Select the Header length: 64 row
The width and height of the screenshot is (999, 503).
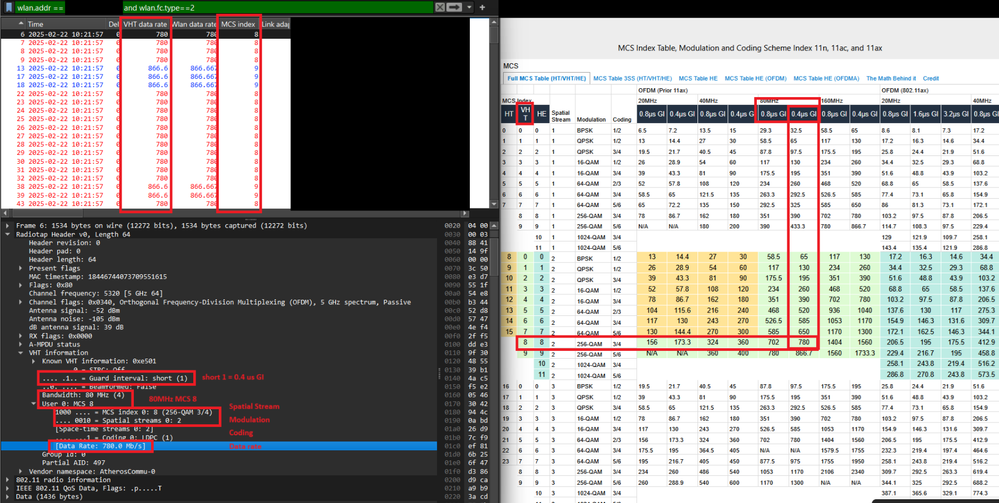point(219,259)
